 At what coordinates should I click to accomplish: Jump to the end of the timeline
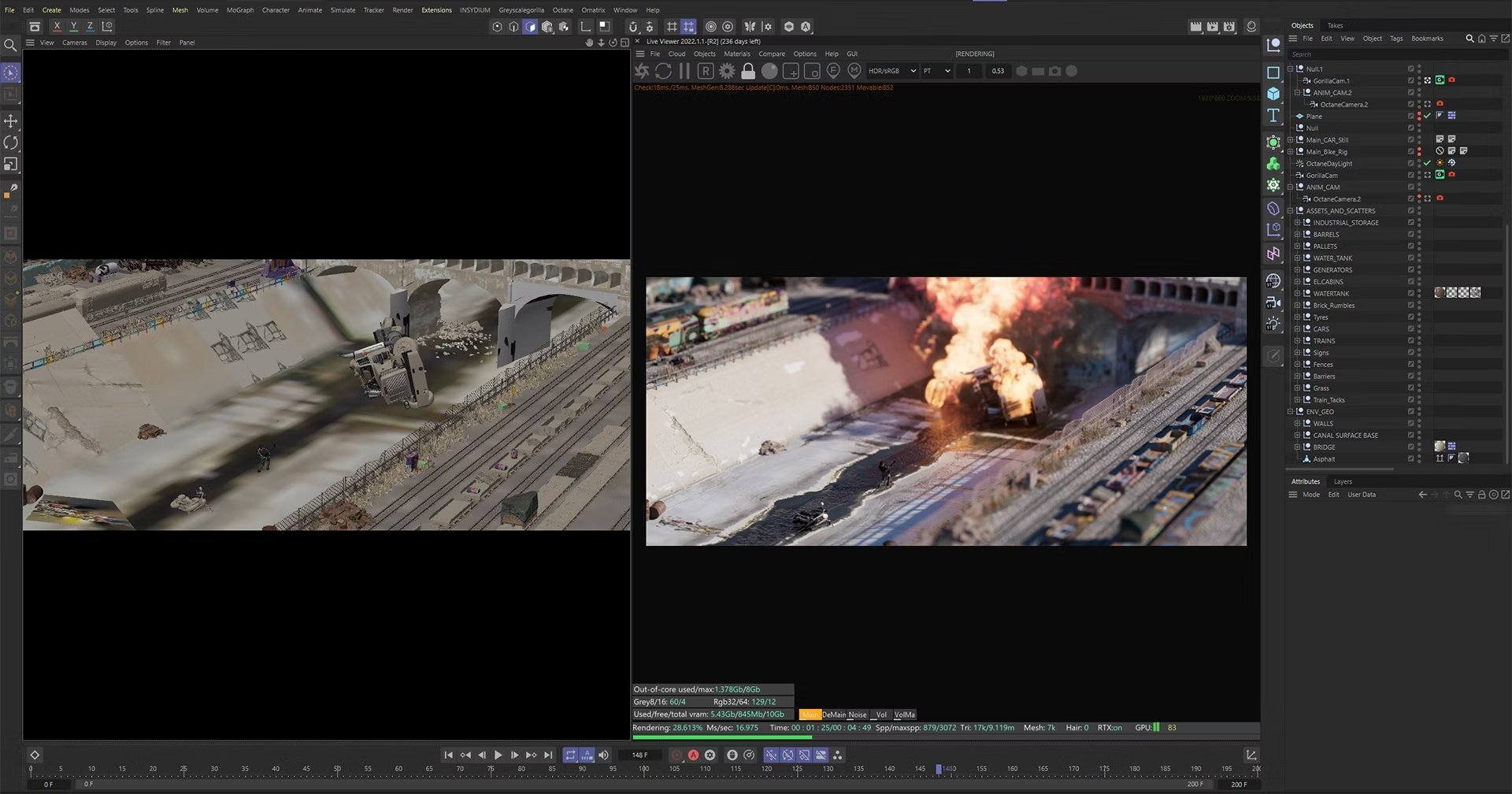(548, 755)
